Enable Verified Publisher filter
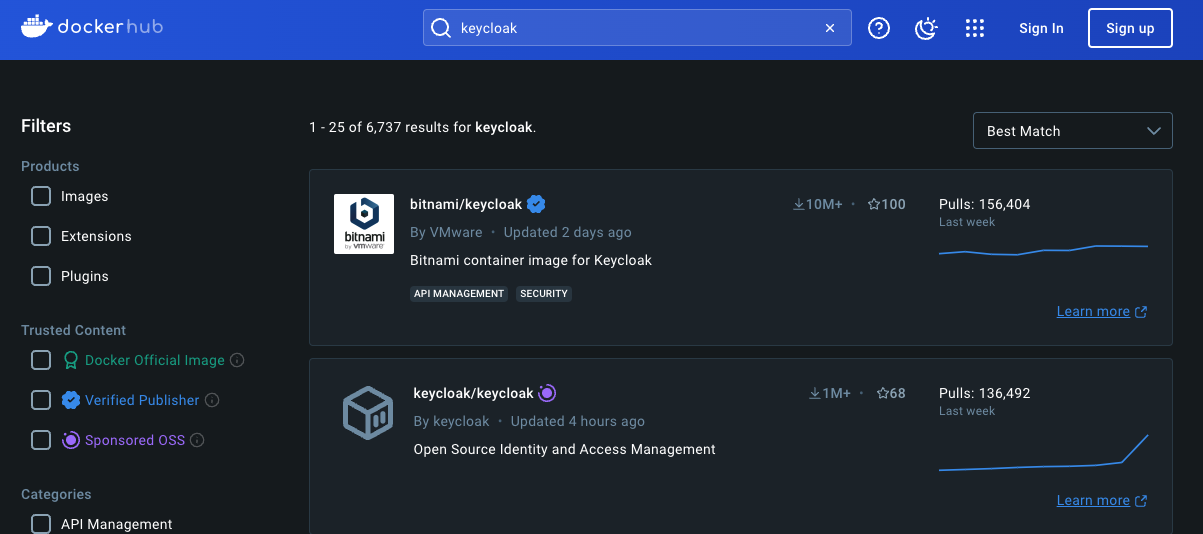 click(x=41, y=400)
